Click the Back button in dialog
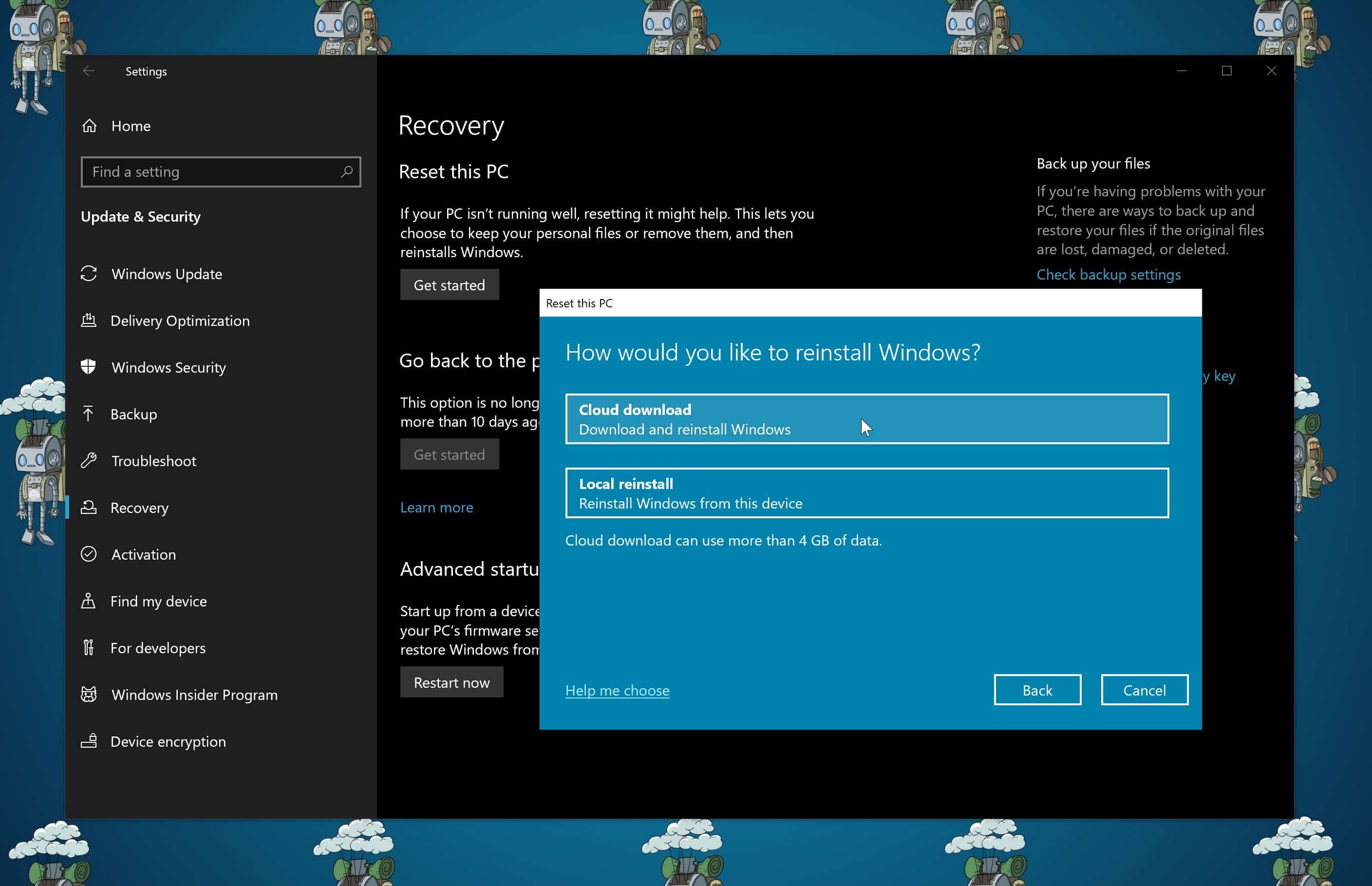1372x886 pixels. (1037, 690)
